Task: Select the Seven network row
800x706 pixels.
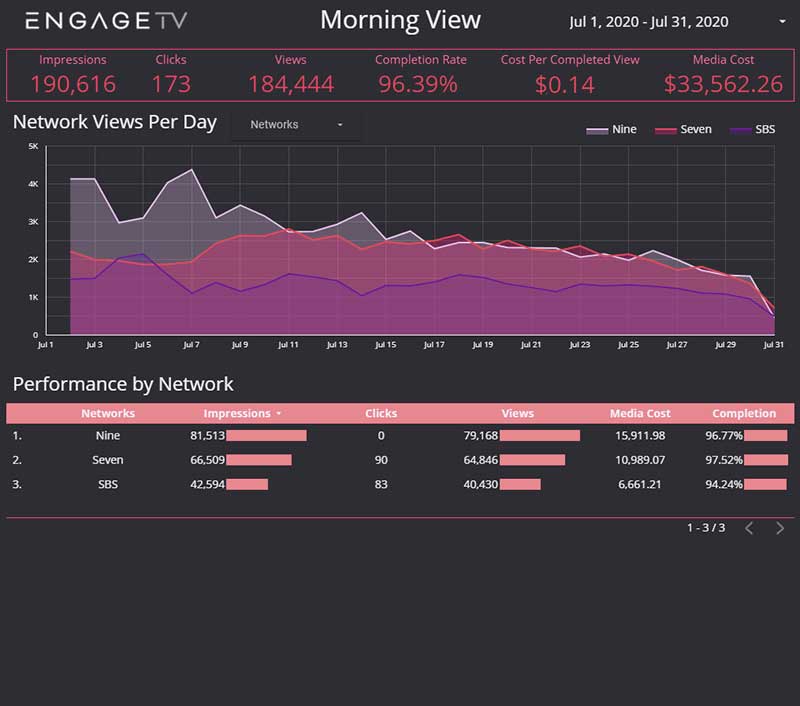Action: [108, 460]
